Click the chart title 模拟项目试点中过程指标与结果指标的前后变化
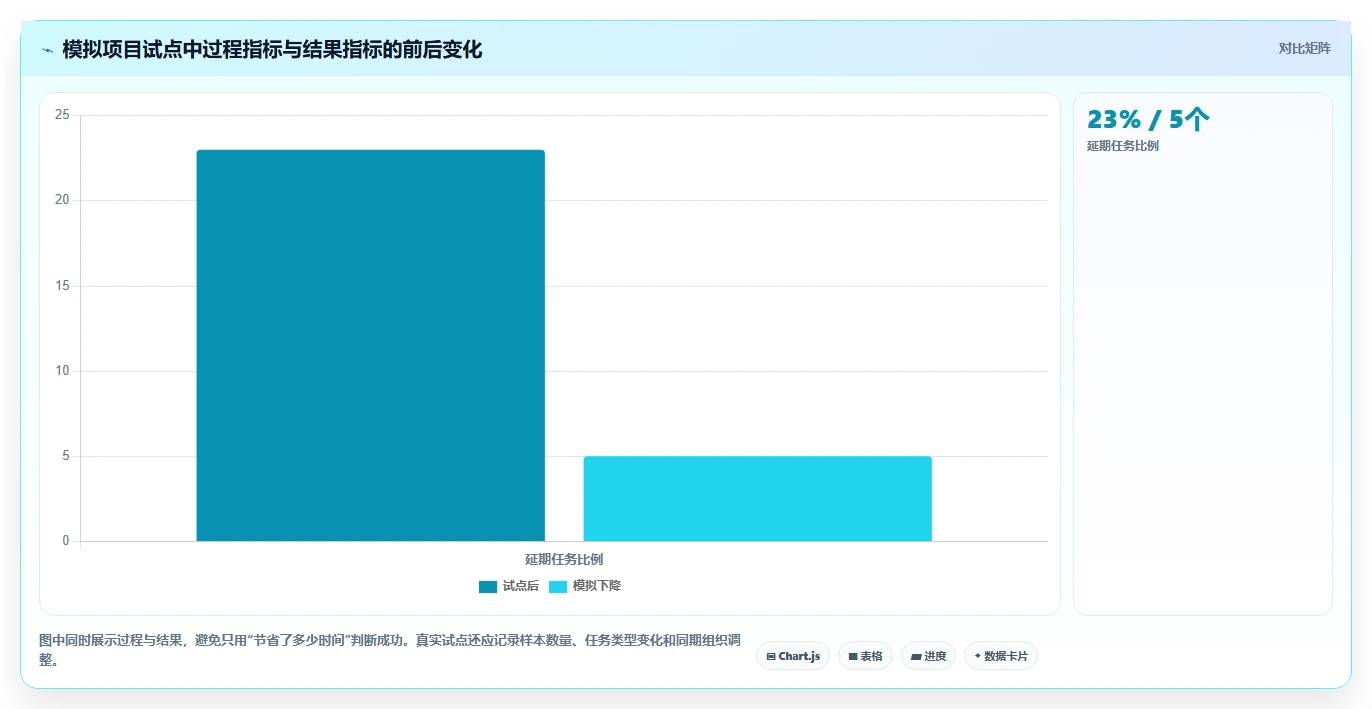 272,49
